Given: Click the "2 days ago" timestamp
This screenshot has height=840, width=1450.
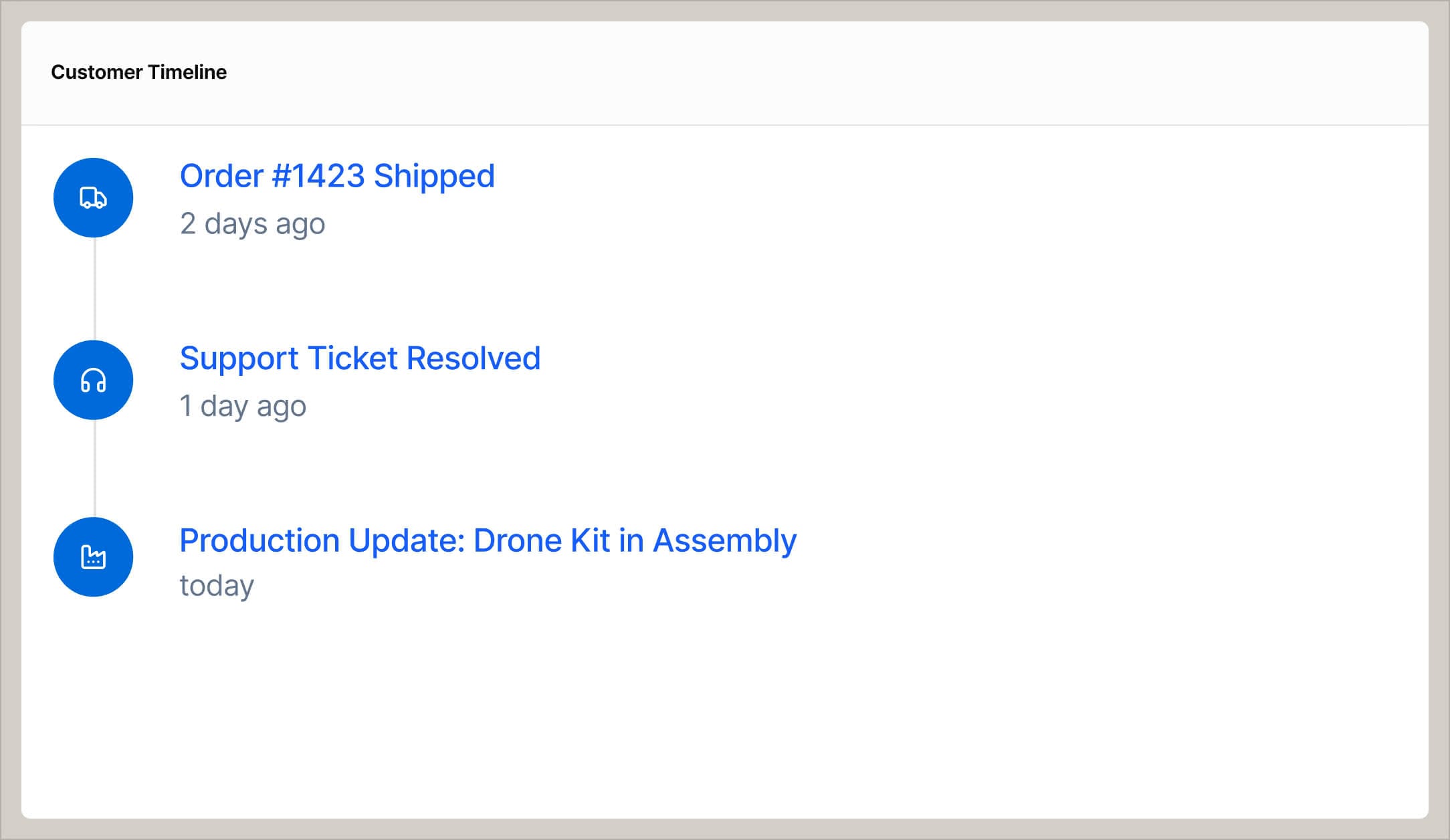Looking at the screenshot, I should [x=252, y=224].
